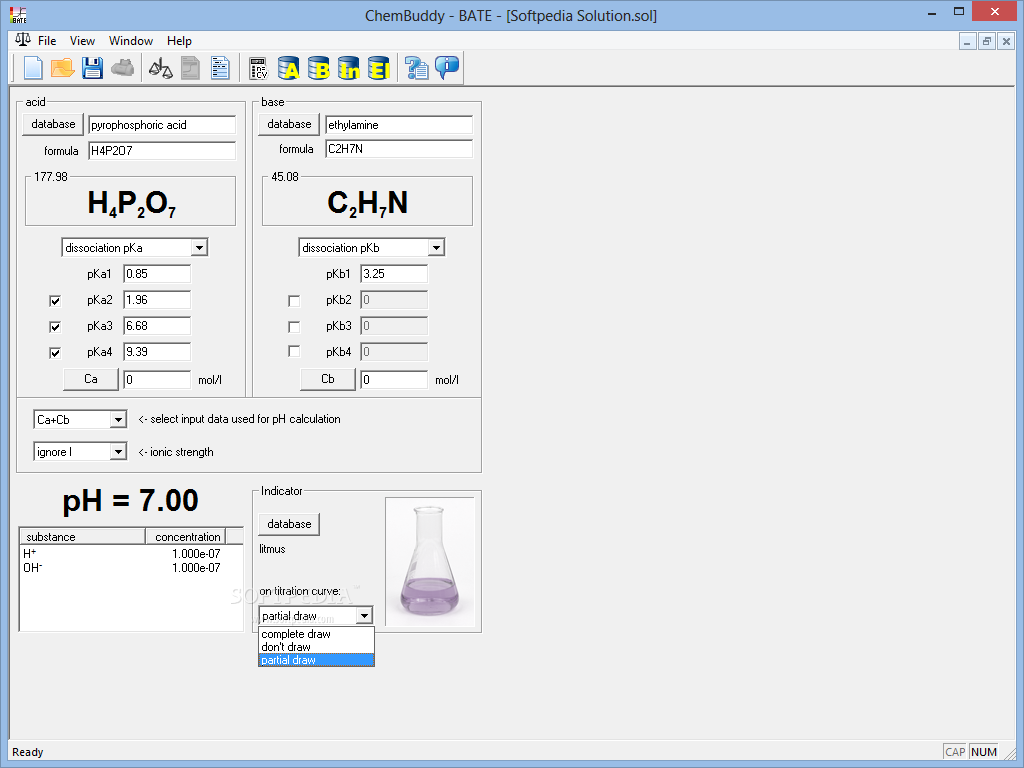This screenshot has width=1024, height=768.
Task: Click the Cb concentration input field
Action: (394, 379)
